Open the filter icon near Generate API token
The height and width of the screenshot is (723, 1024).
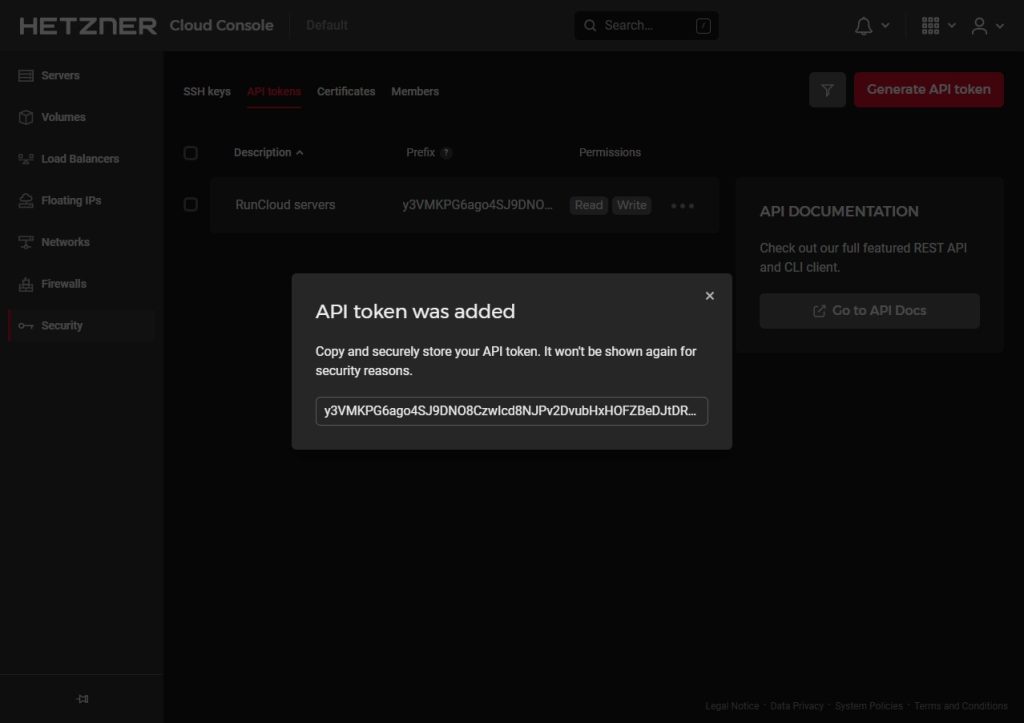click(827, 89)
